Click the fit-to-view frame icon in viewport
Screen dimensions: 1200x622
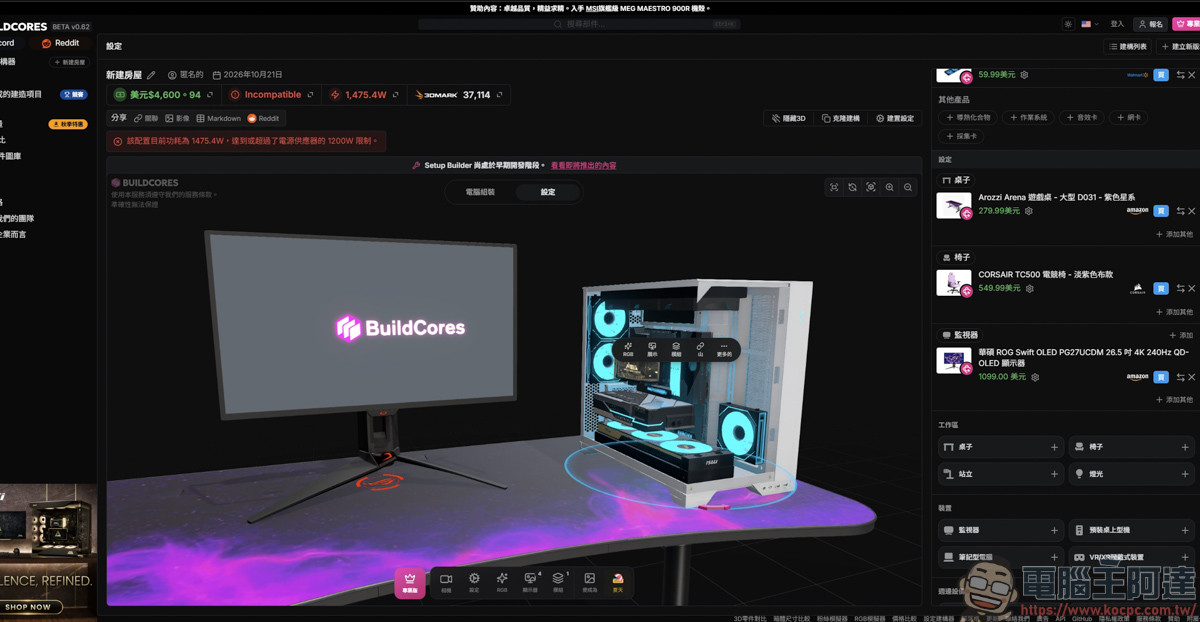(x=834, y=187)
